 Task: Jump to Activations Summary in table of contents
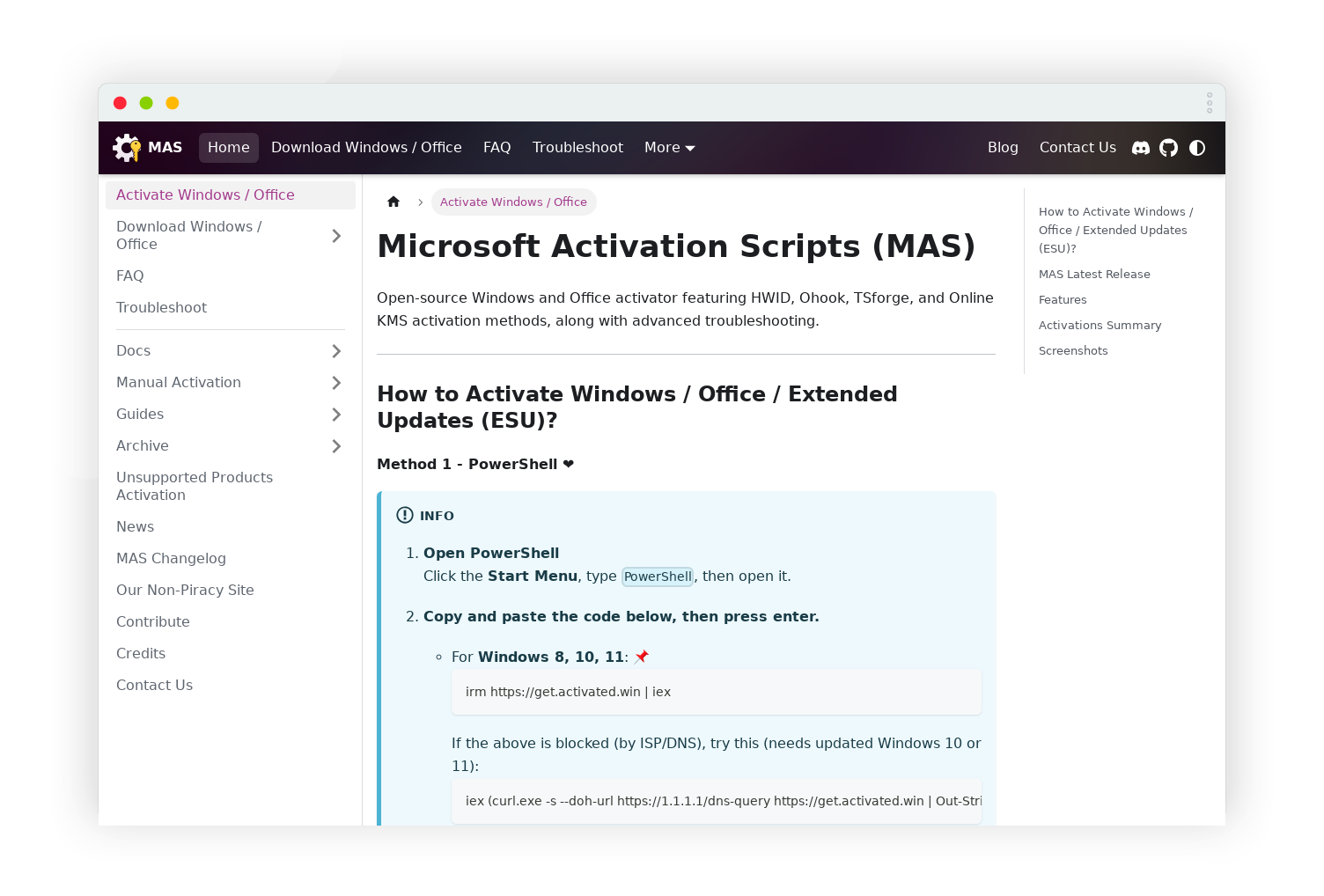pyautogui.click(x=1100, y=325)
